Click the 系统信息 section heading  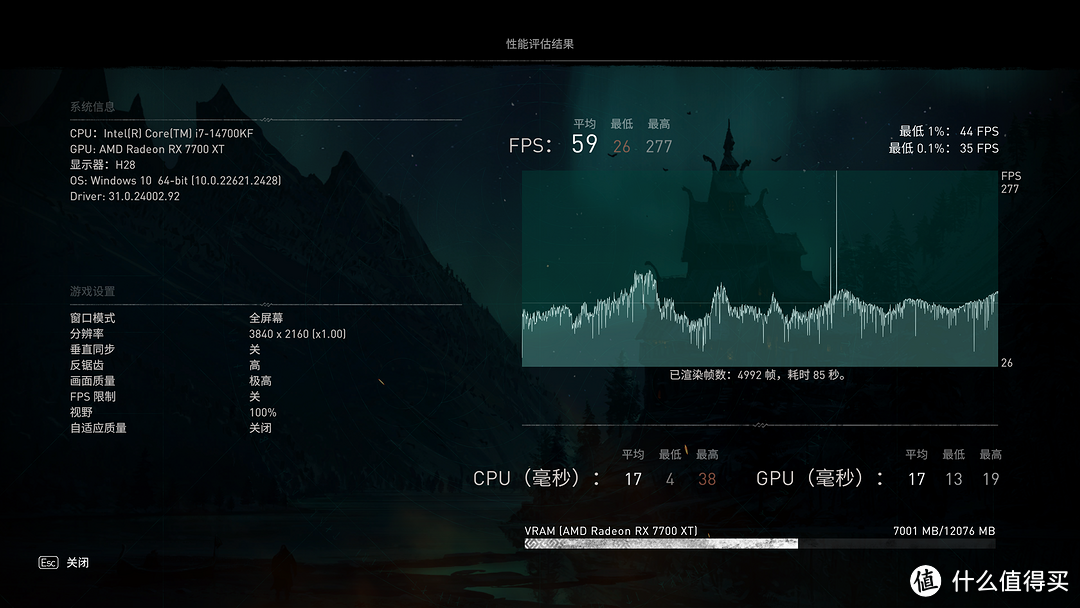92,107
